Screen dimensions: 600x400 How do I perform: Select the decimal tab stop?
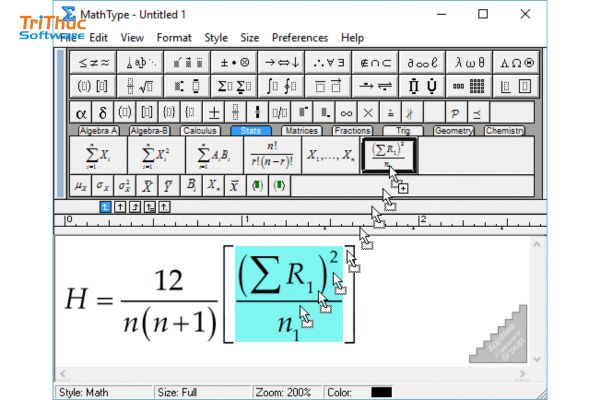point(164,207)
